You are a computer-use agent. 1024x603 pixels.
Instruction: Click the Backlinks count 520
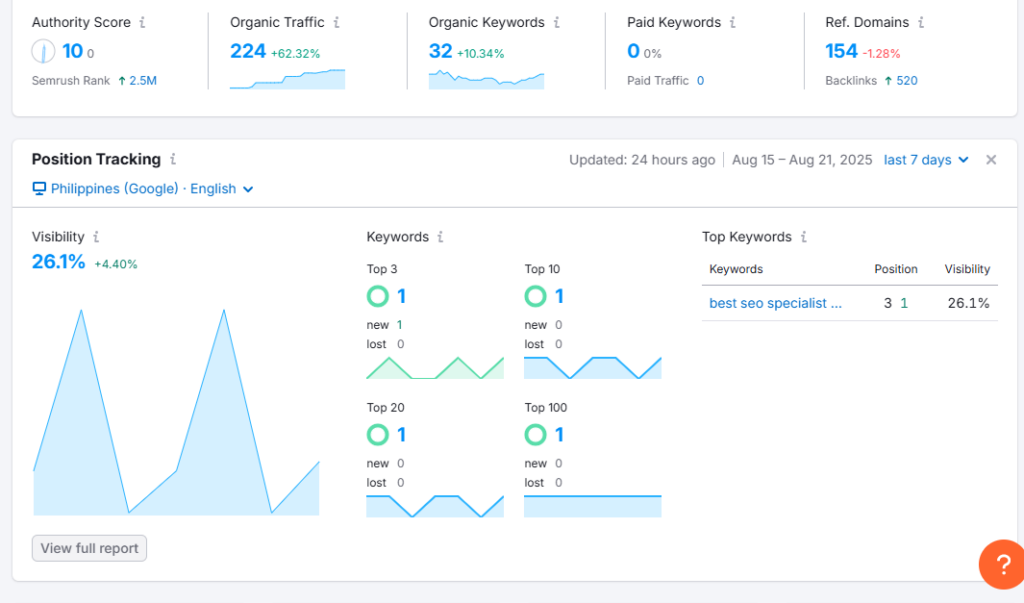[906, 80]
